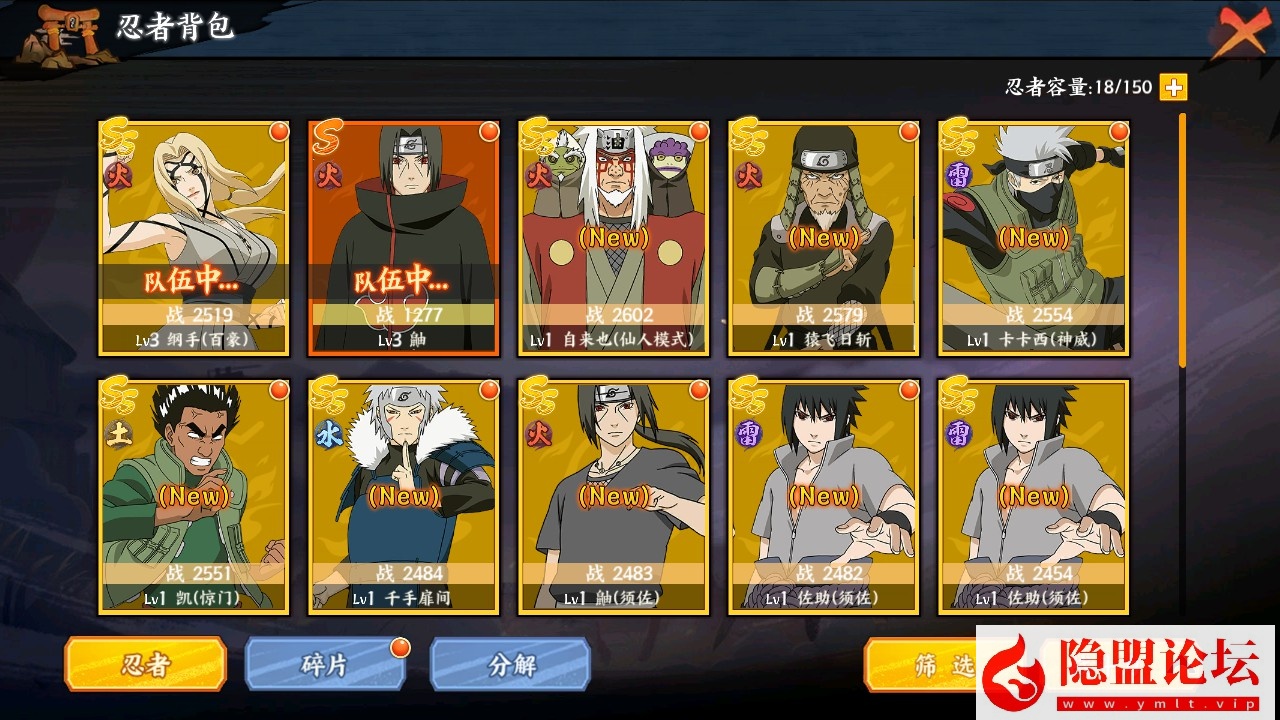Click the red dot on the 碎片 tab
This screenshot has height=720, width=1280.
click(399, 647)
